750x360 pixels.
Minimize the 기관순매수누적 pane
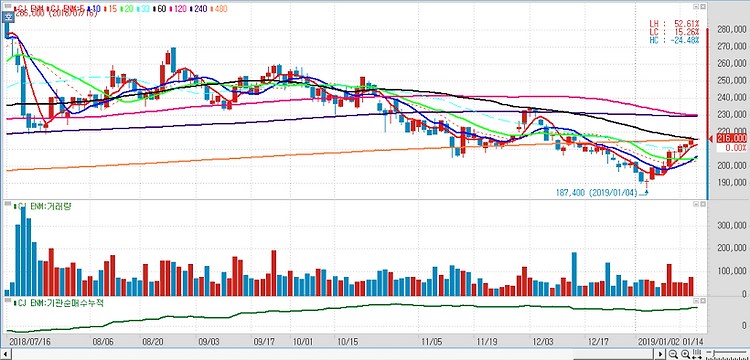pyautogui.click(x=696, y=301)
